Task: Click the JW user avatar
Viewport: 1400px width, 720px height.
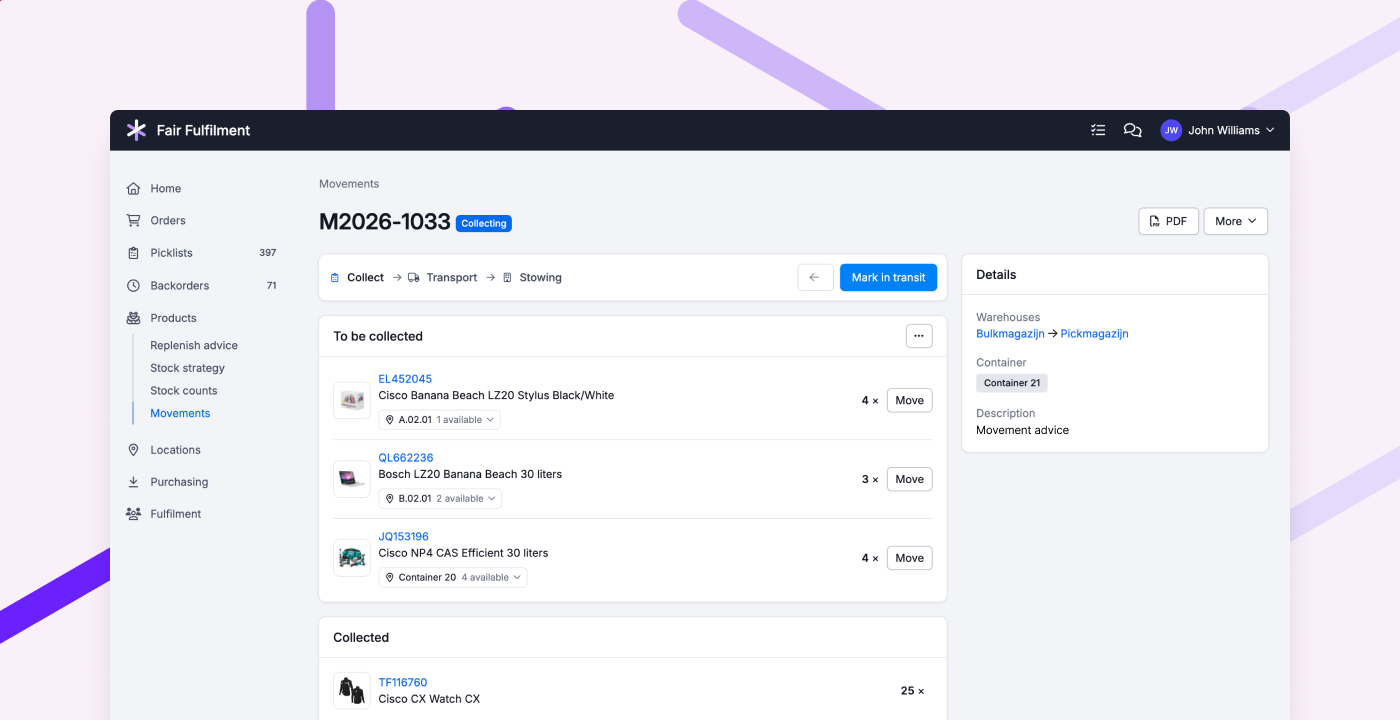Action: [x=1171, y=130]
